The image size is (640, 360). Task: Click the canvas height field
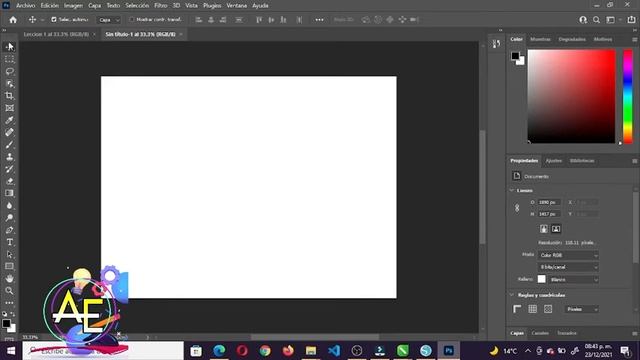pyautogui.click(x=549, y=214)
